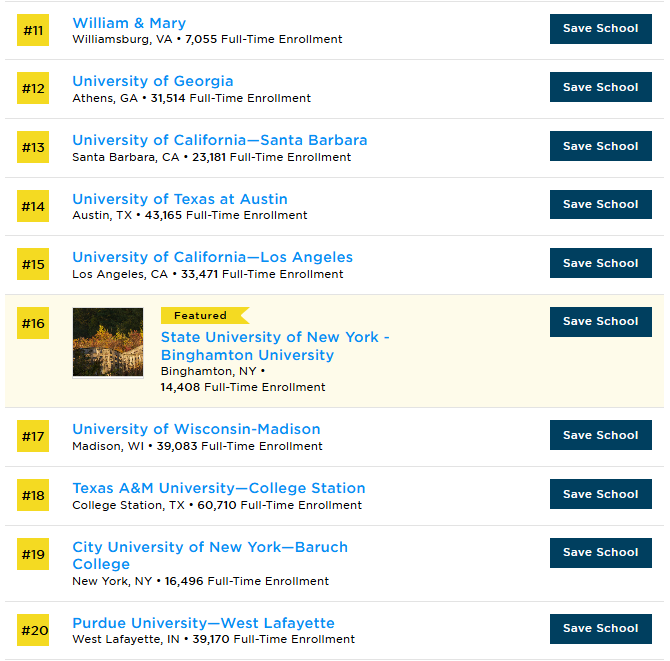Screen dimensions: 670x661
Task: Click the #19 rank badge
Action: 33,554
